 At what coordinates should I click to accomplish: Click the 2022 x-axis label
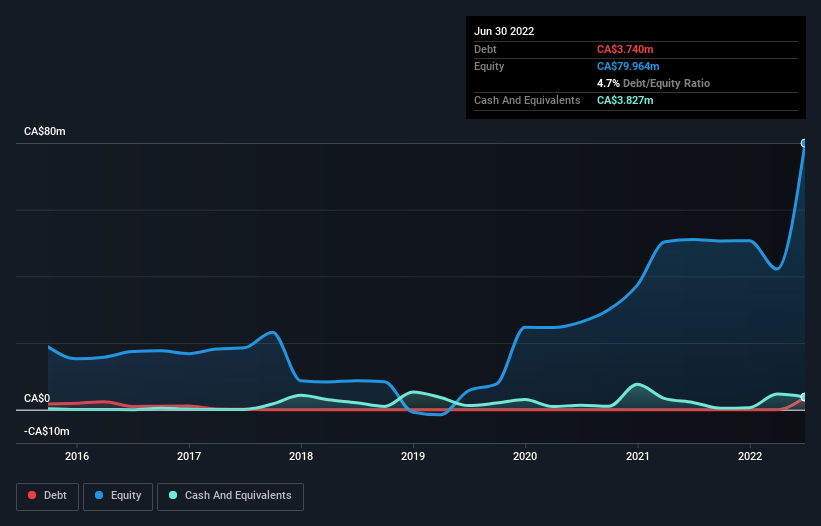tap(750, 456)
